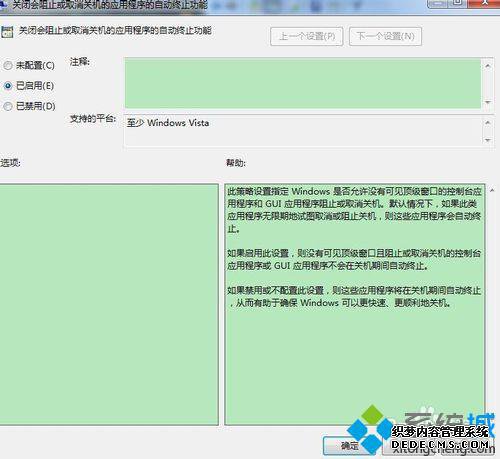Click the 上一个设置(P) button
500x459 pixels.
pyautogui.click(x=307, y=36)
